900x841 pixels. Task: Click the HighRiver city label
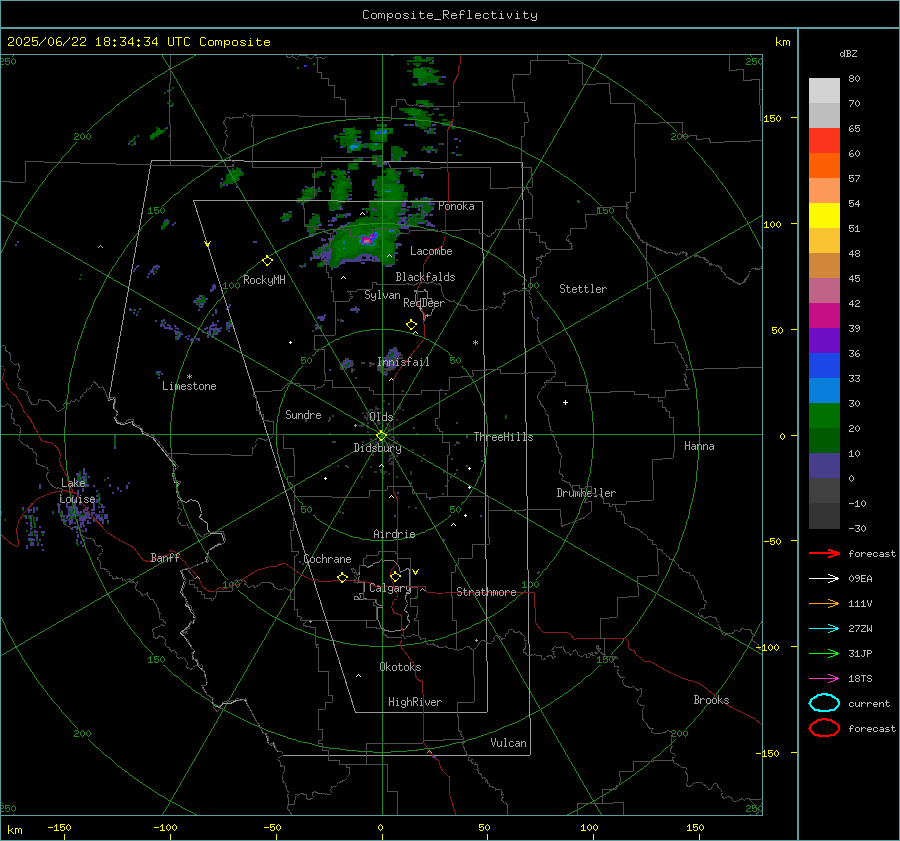pos(415,702)
